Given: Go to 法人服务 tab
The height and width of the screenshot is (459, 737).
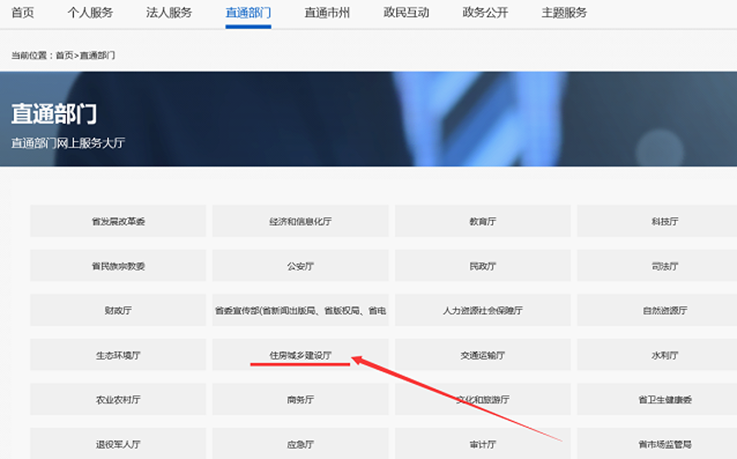Looking at the screenshot, I should (x=169, y=13).
